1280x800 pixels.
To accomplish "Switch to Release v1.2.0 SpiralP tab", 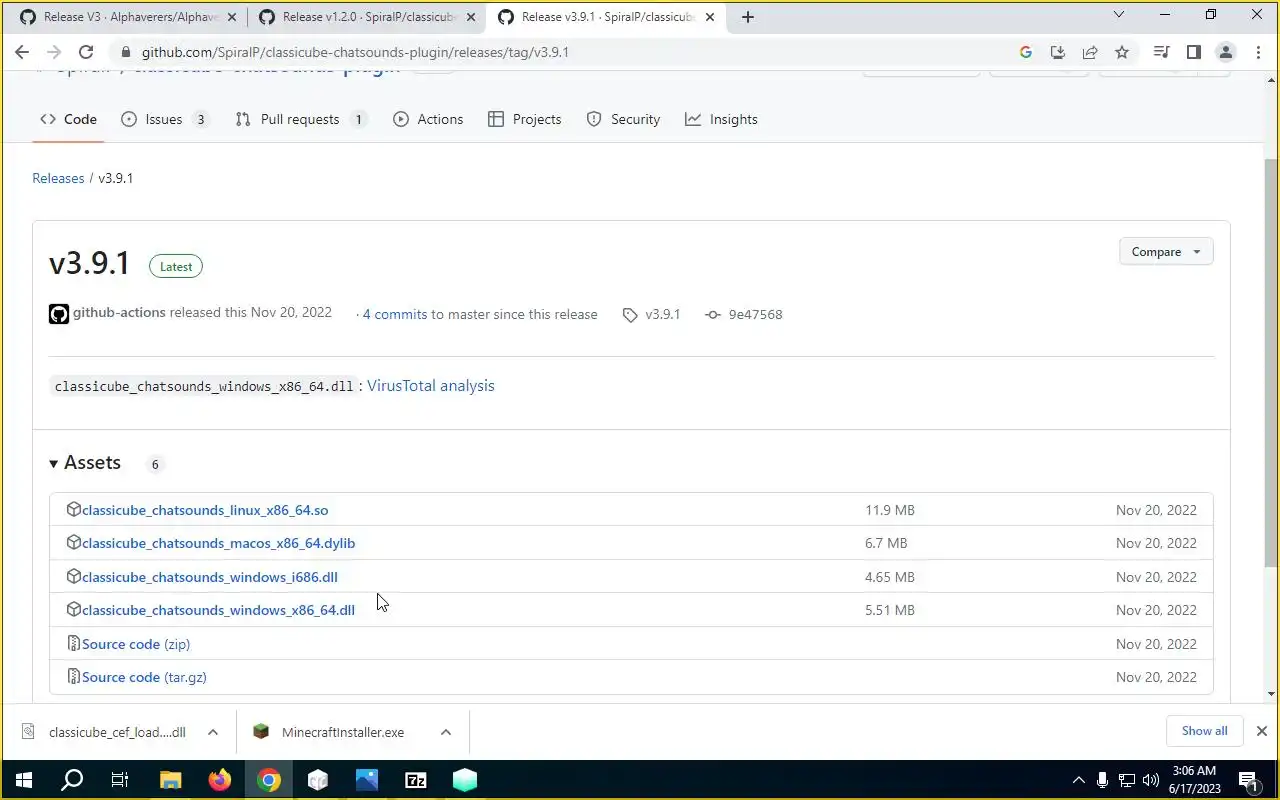I will click(368, 17).
